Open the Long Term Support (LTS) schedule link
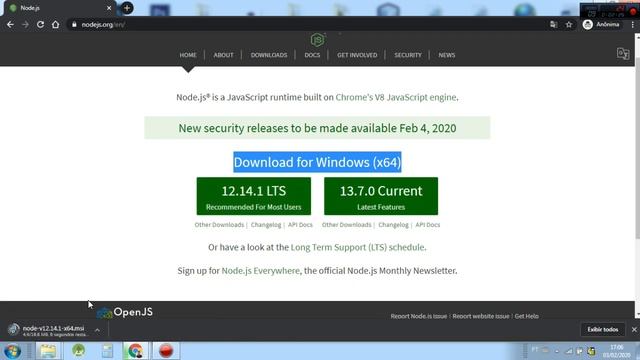The height and width of the screenshot is (360, 640). point(358,247)
